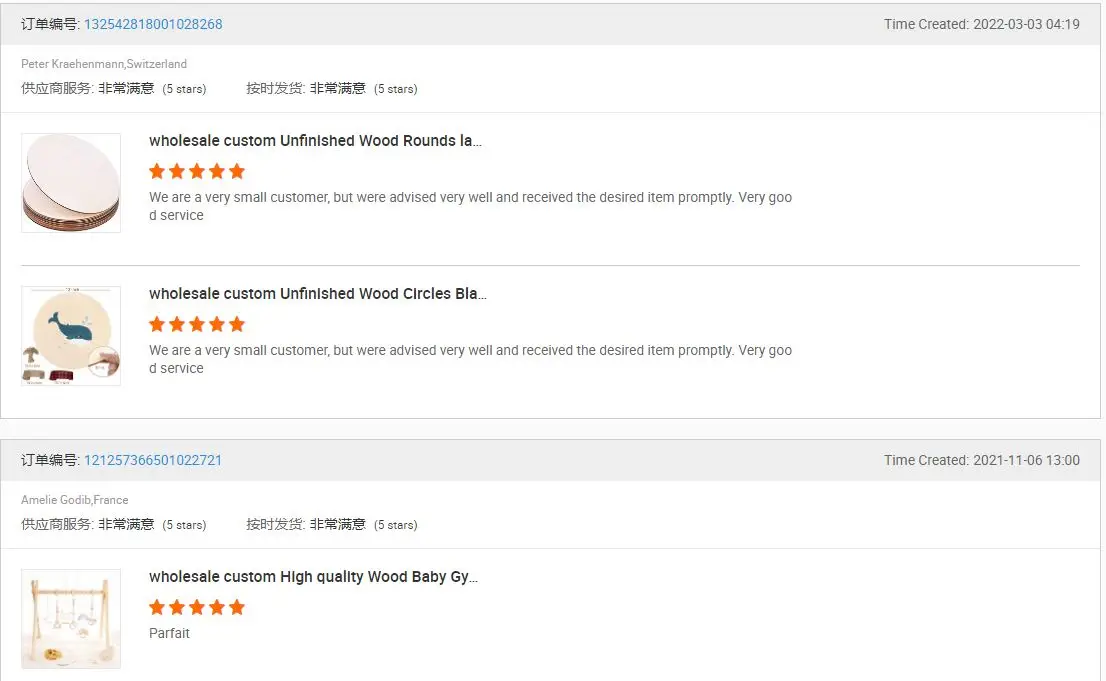Open order number 121257366501022721 link
Screen dimensions: 1106x681
[x=153, y=460]
